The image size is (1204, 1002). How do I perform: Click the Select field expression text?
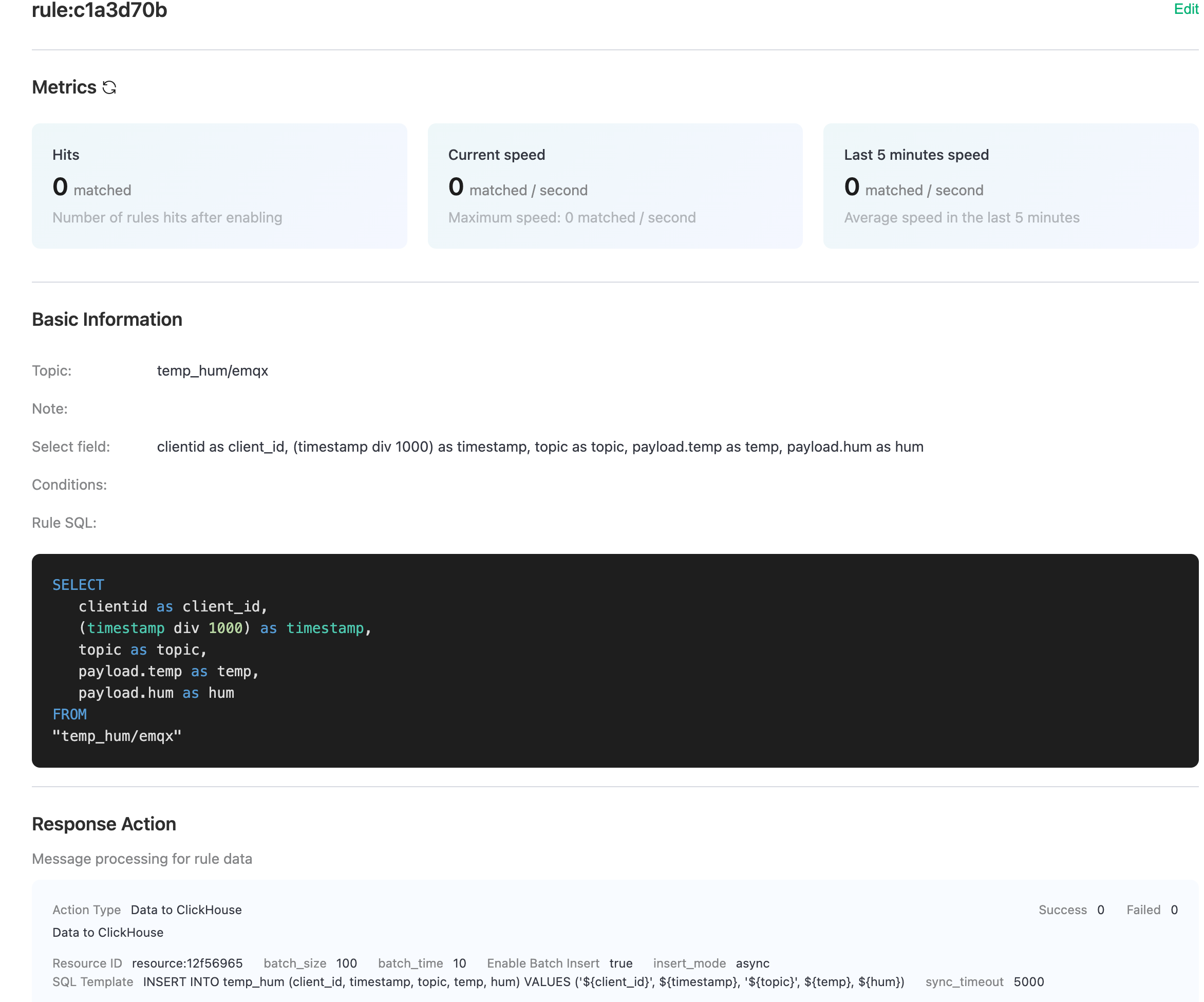tap(539, 446)
